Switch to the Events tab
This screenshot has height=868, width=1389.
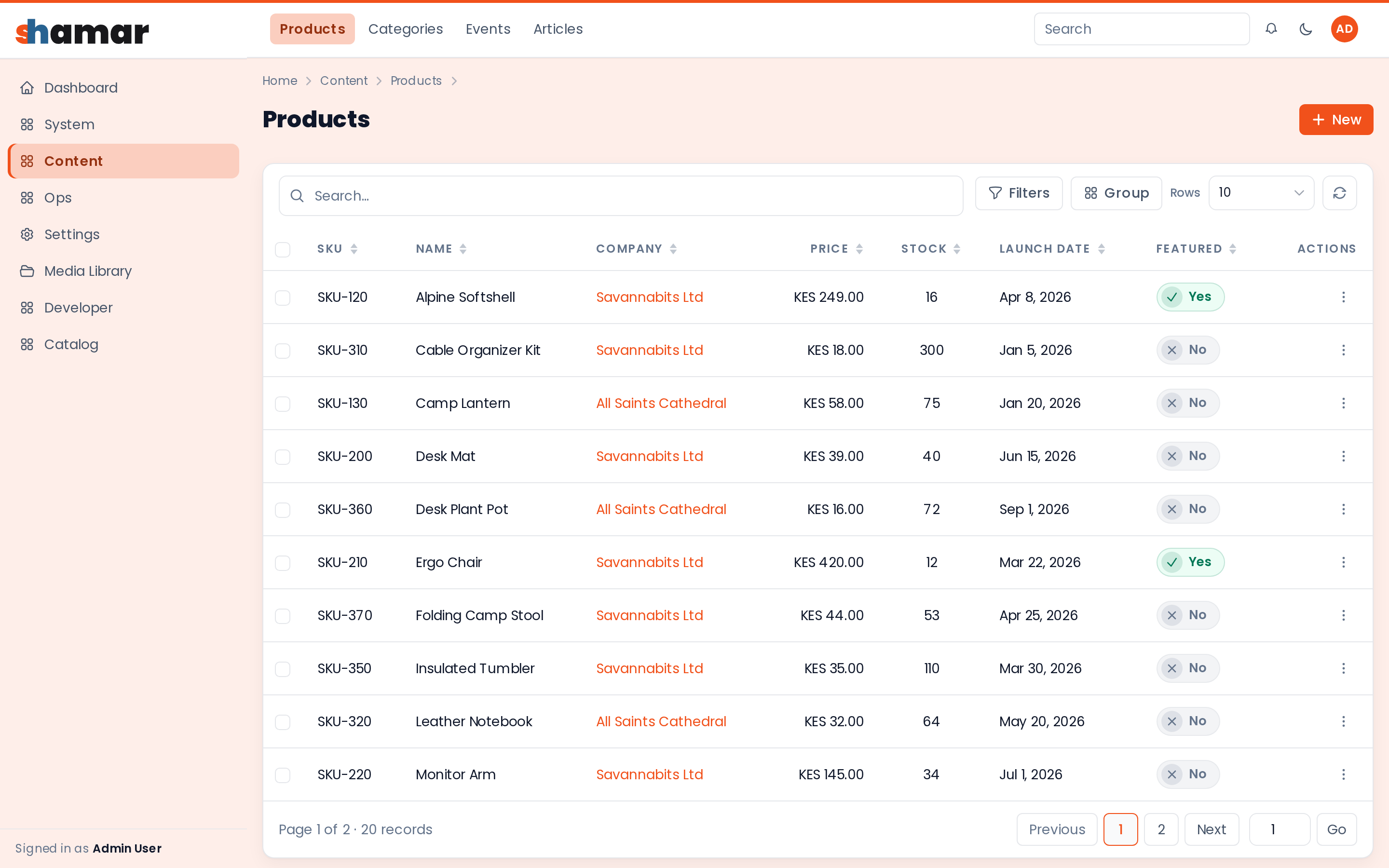coord(488,29)
